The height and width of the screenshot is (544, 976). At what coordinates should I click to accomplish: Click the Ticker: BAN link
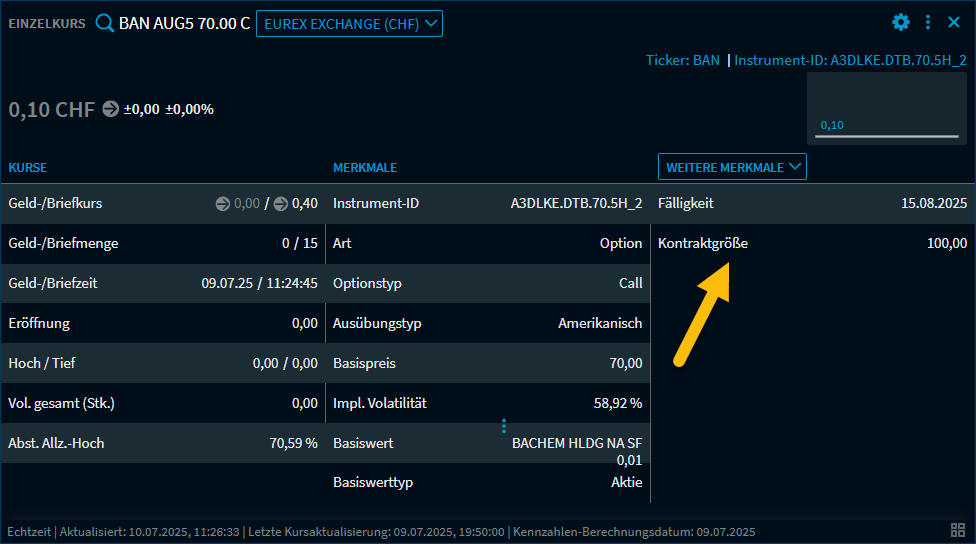682,60
